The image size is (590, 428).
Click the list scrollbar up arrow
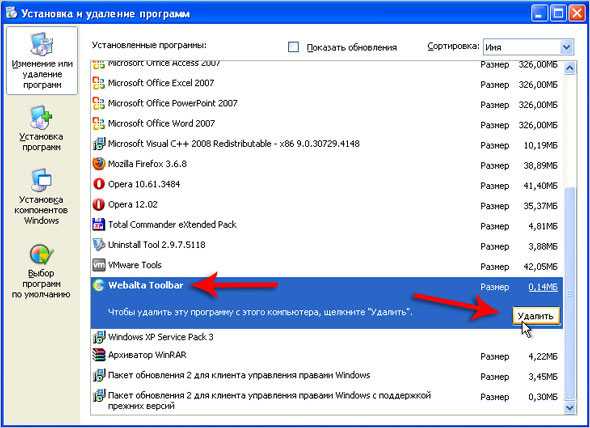pos(570,68)
